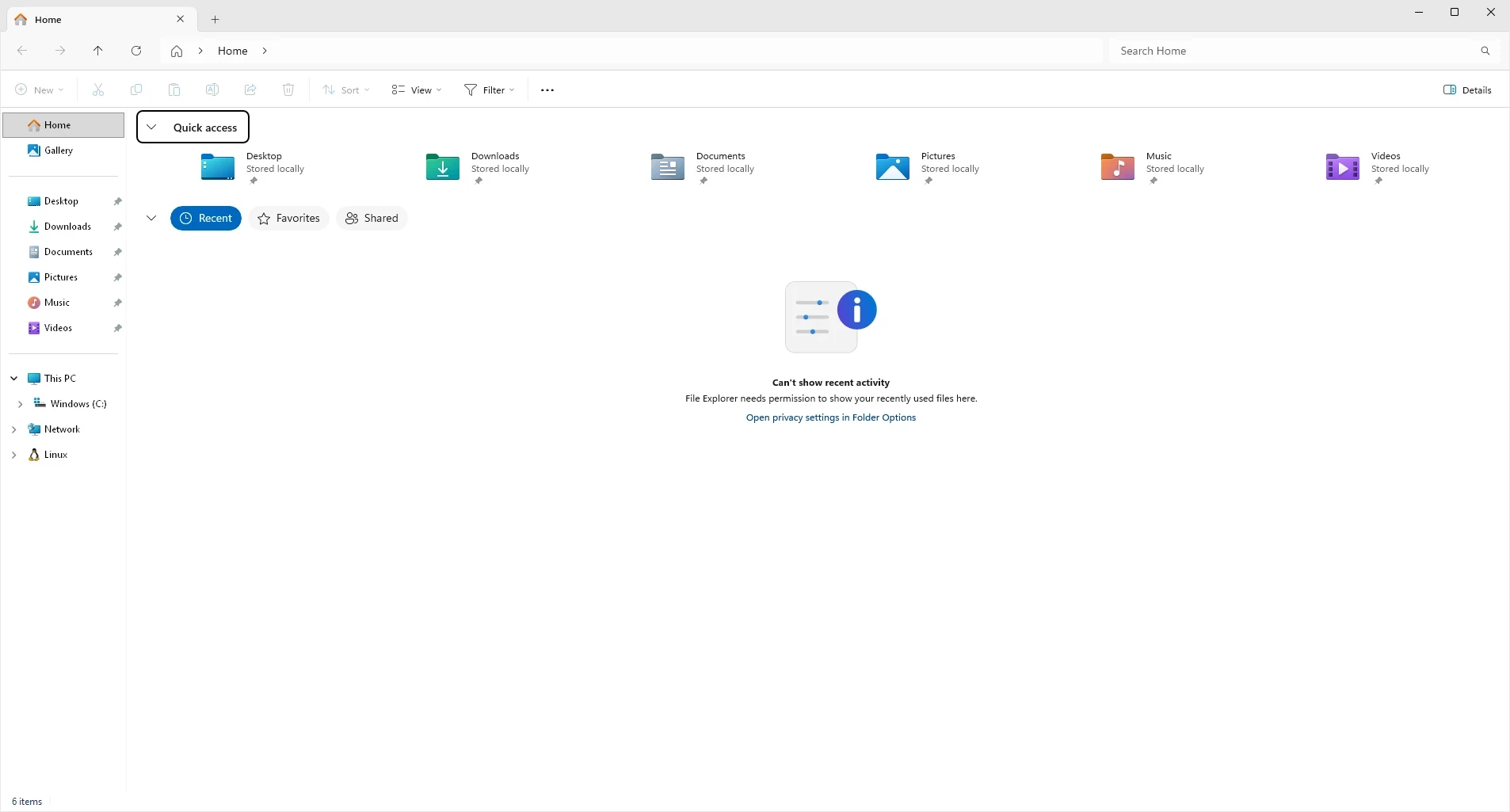Click the search magnifier icon
Viewport: 1510px width, 812px height.
tap(1485, 51)
